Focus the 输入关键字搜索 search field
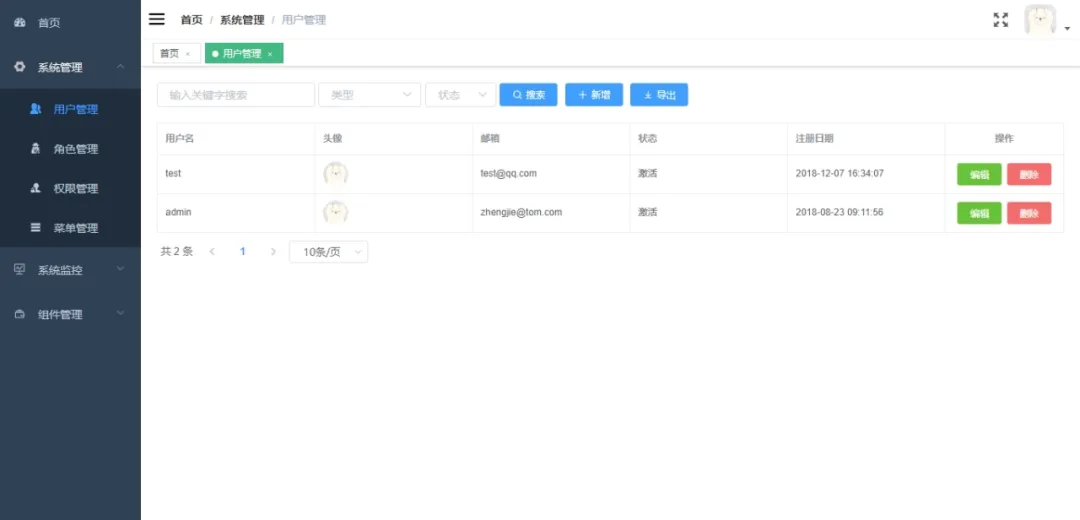The image size is (1080, 520). [236, 95]
